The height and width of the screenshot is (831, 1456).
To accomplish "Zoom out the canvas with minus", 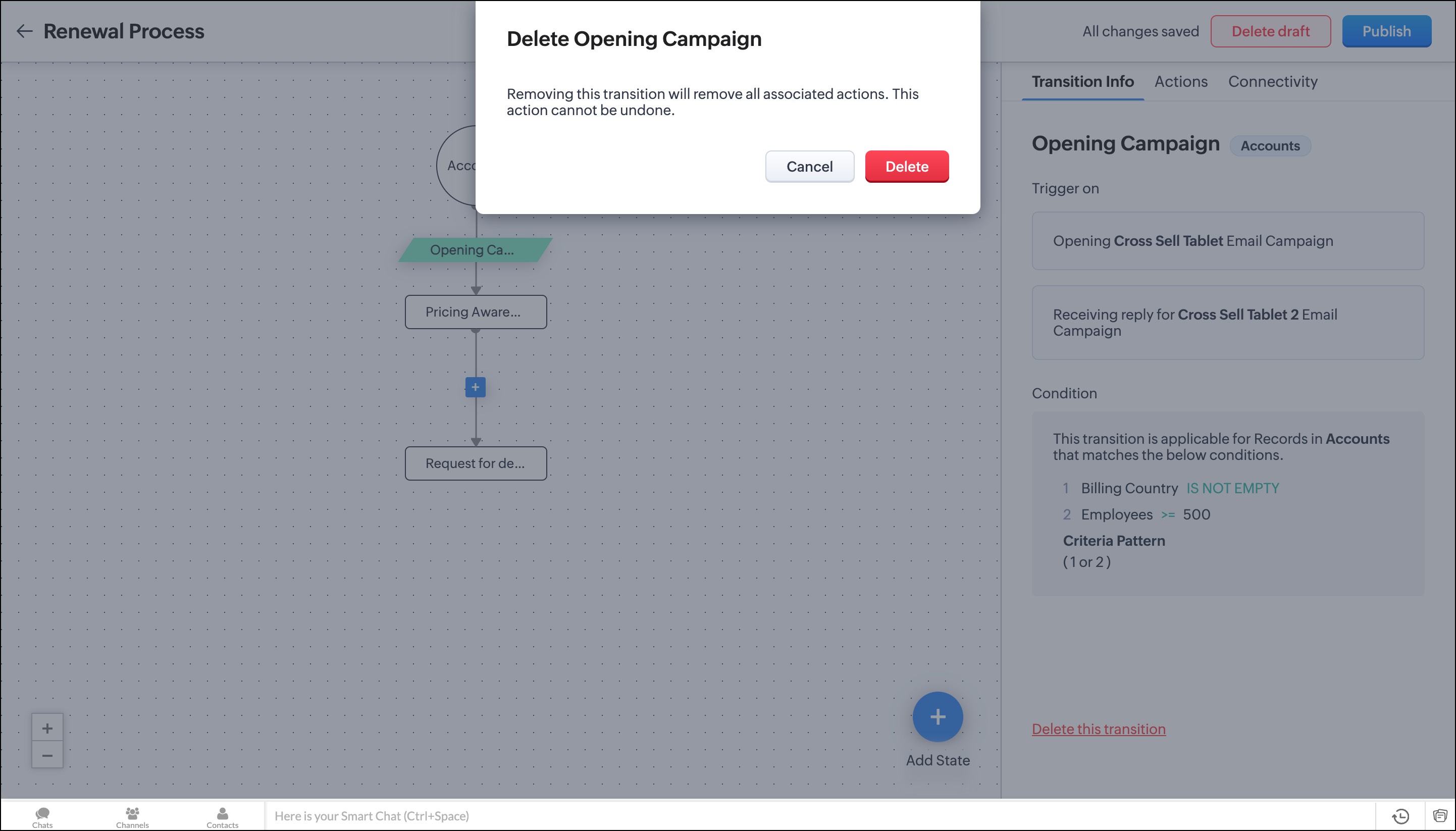I will coord(47,755).
